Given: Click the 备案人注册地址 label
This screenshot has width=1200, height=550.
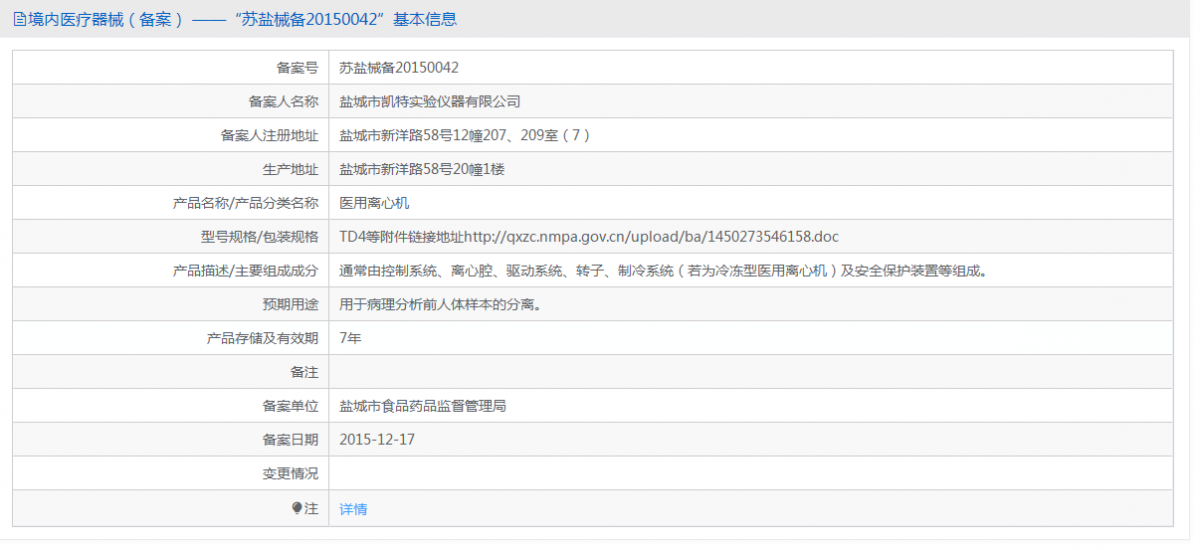Looking at the screenshot, I should coord(269,136).
